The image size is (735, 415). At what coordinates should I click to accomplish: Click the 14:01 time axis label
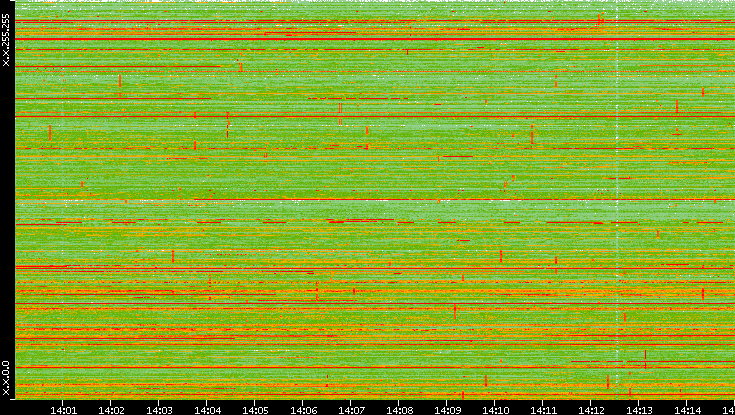tap(63, 410)
